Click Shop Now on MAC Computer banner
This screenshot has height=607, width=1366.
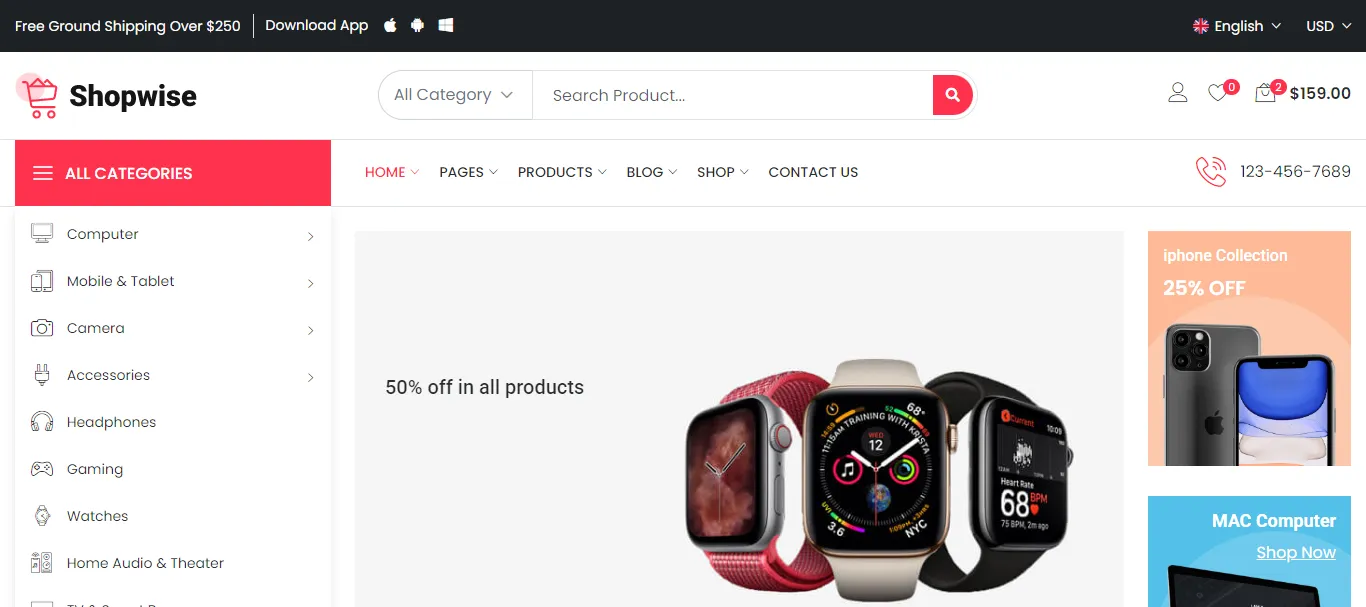[x=1296, y=553]
